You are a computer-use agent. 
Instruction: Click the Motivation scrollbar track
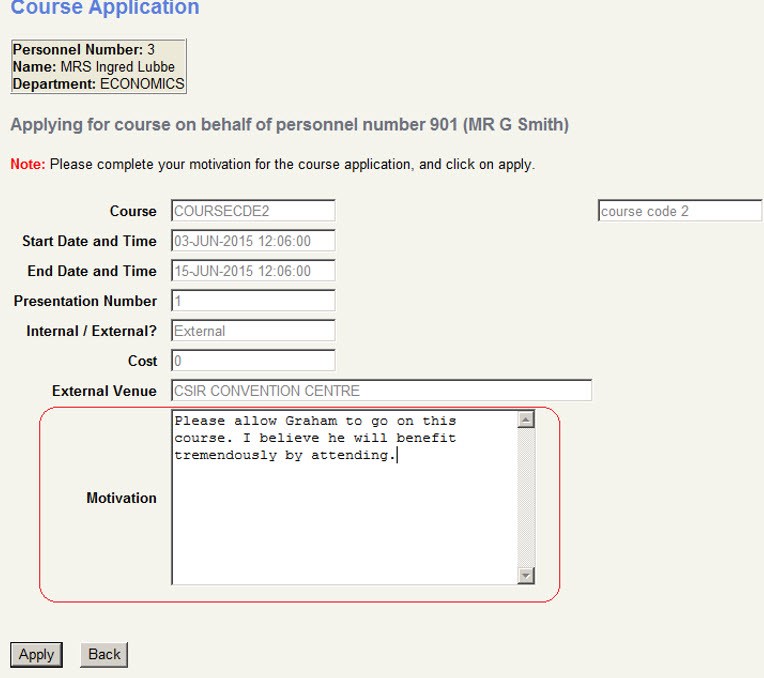coord(526,500)
